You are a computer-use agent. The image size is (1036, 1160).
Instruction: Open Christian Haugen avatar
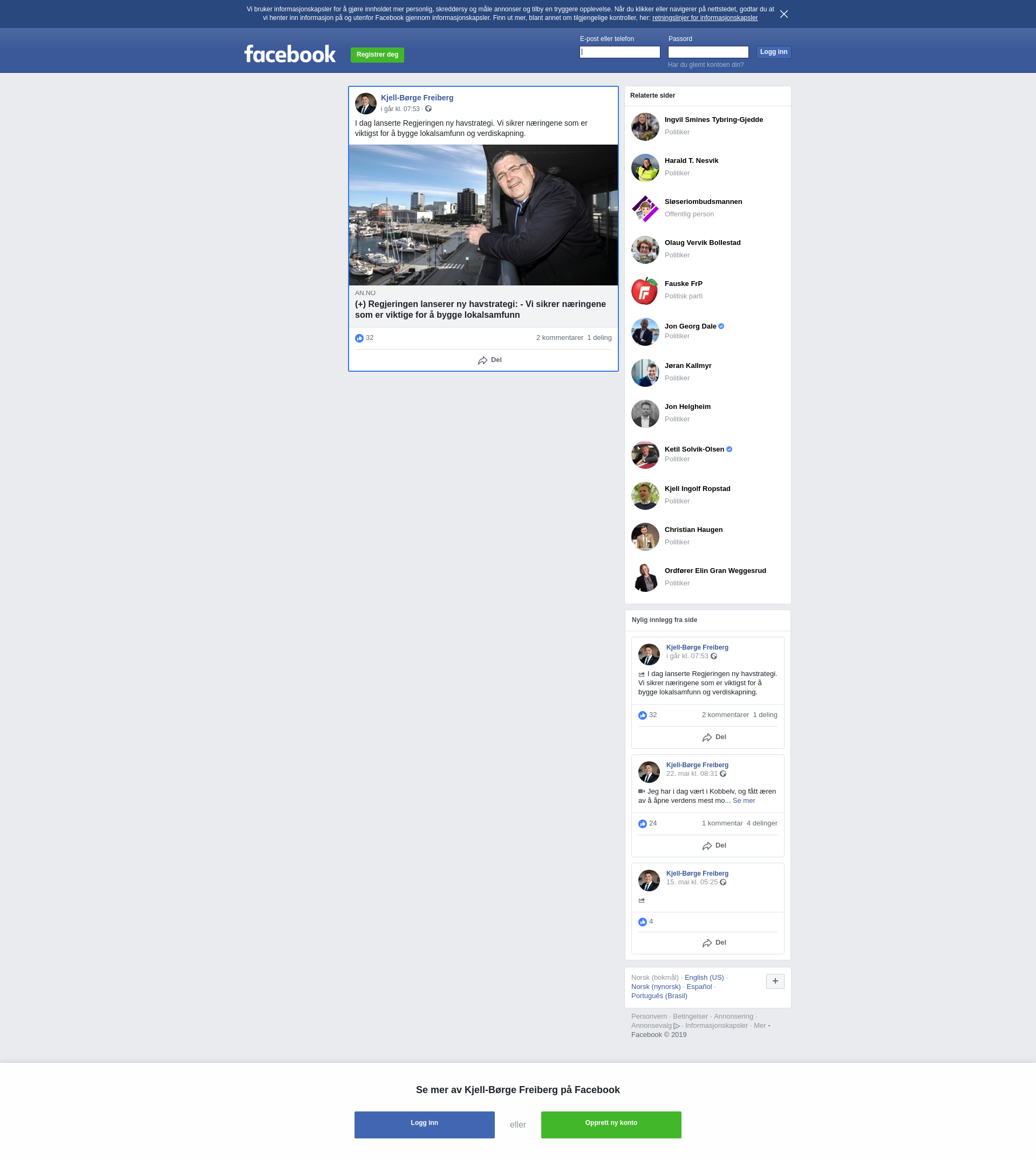click(645, 537)
